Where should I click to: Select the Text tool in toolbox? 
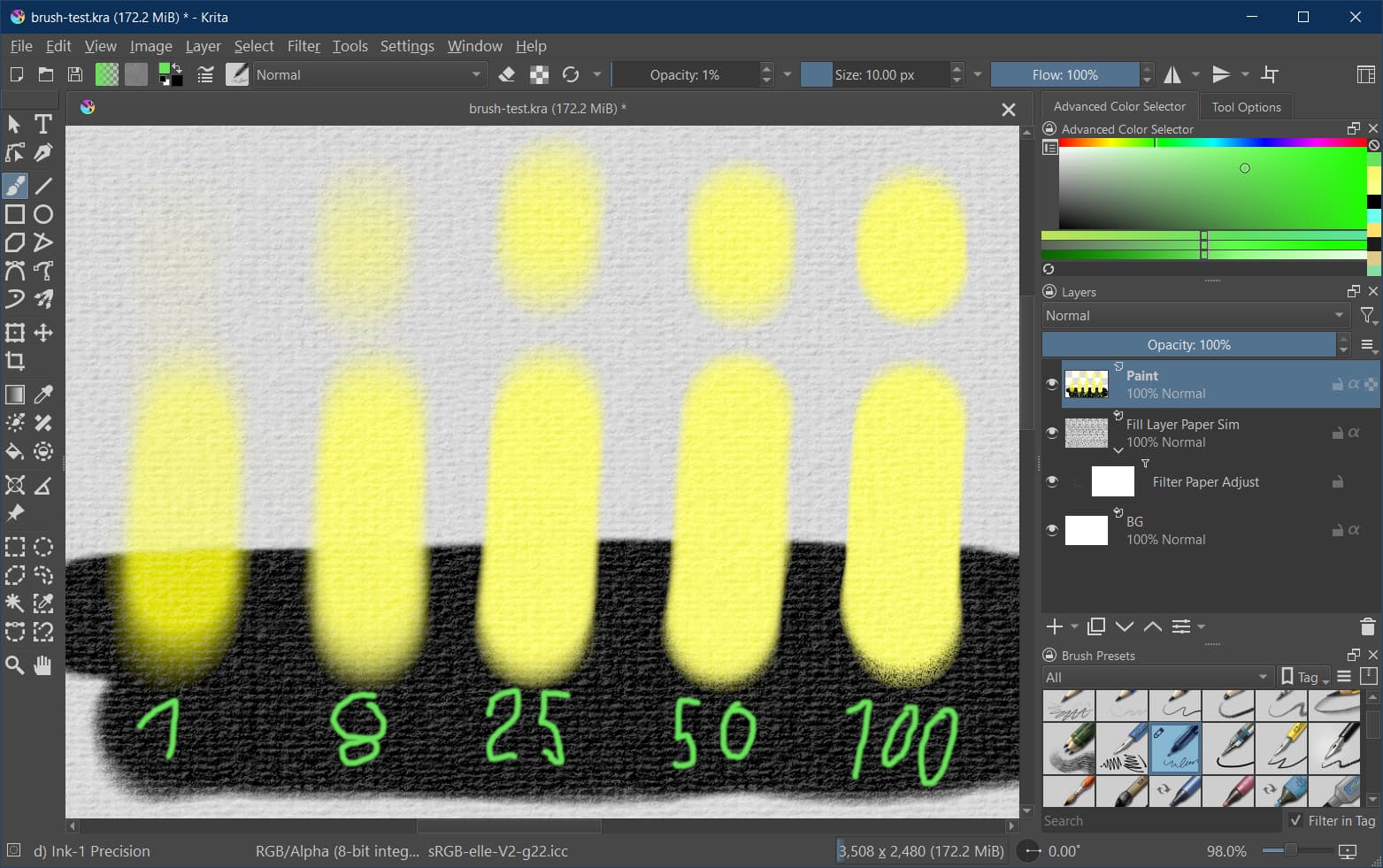pyautogui.click(x=42, y=124)
